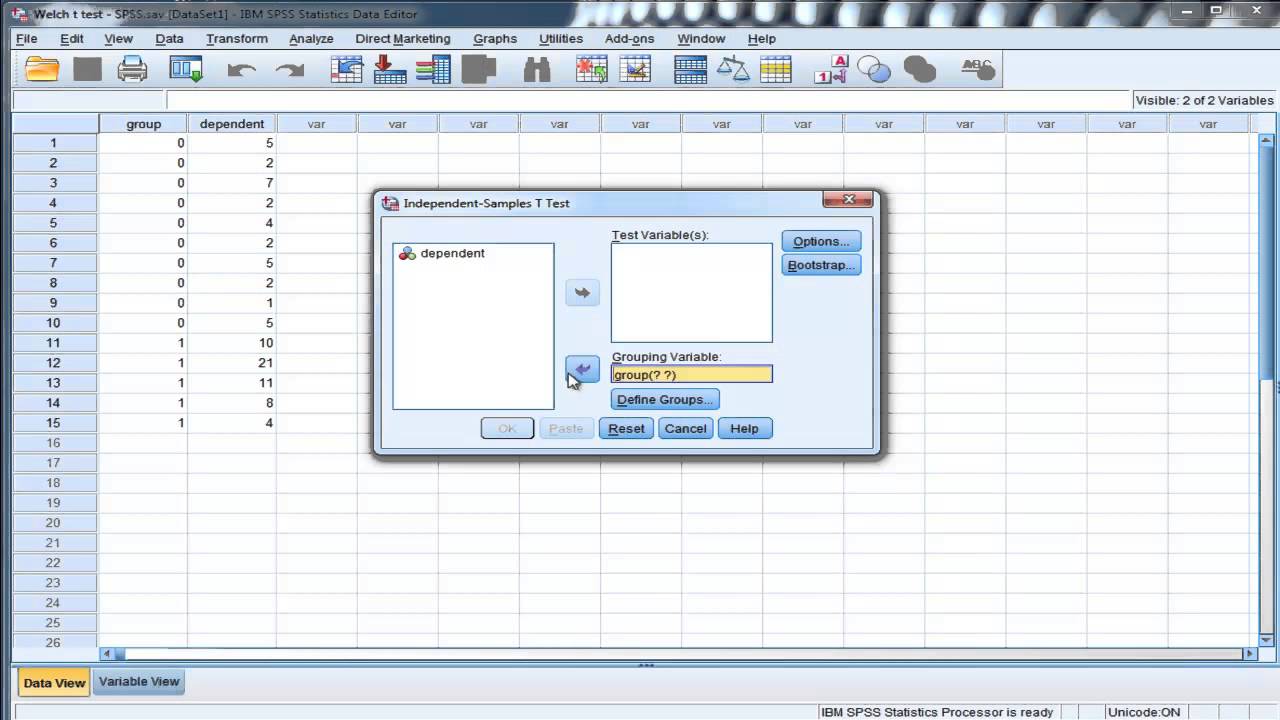Click Cancel in T Test dialog
The width and height of the screenshot is (1280, 720).
click(x=685, y=428)
